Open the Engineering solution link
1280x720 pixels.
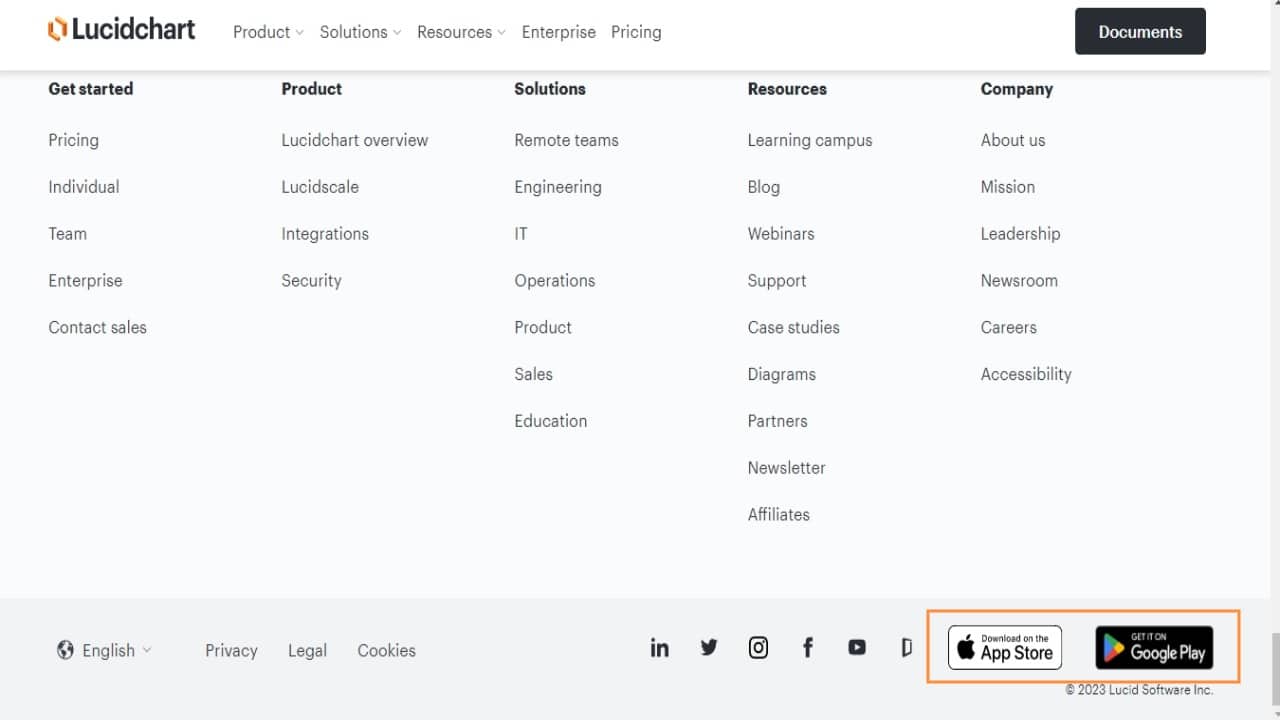point(558,187)
